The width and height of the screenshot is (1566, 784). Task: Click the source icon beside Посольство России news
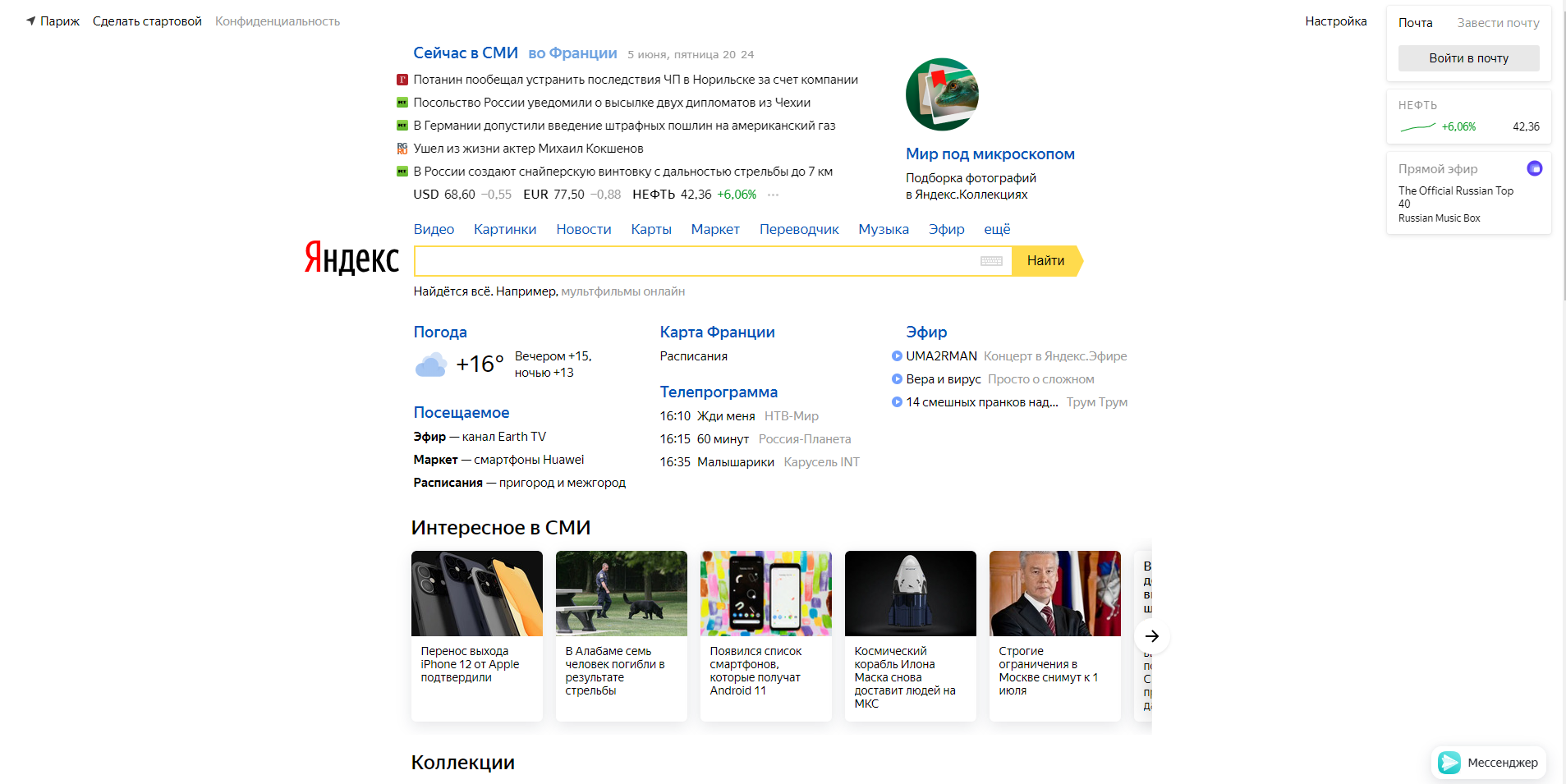coord(402,103)
